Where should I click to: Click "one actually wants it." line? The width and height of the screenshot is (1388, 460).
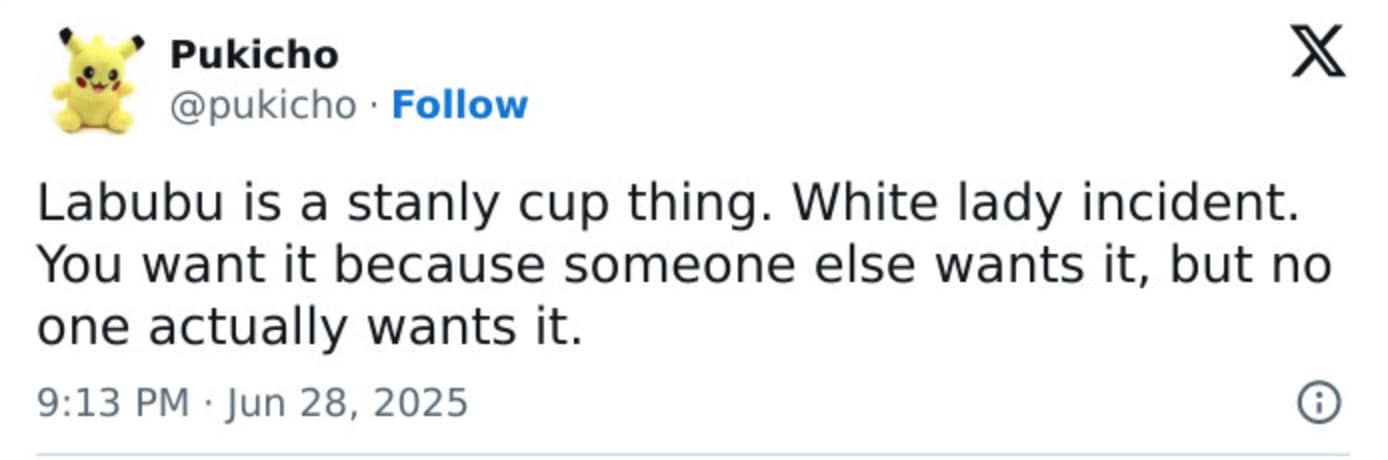pos(310,328)
